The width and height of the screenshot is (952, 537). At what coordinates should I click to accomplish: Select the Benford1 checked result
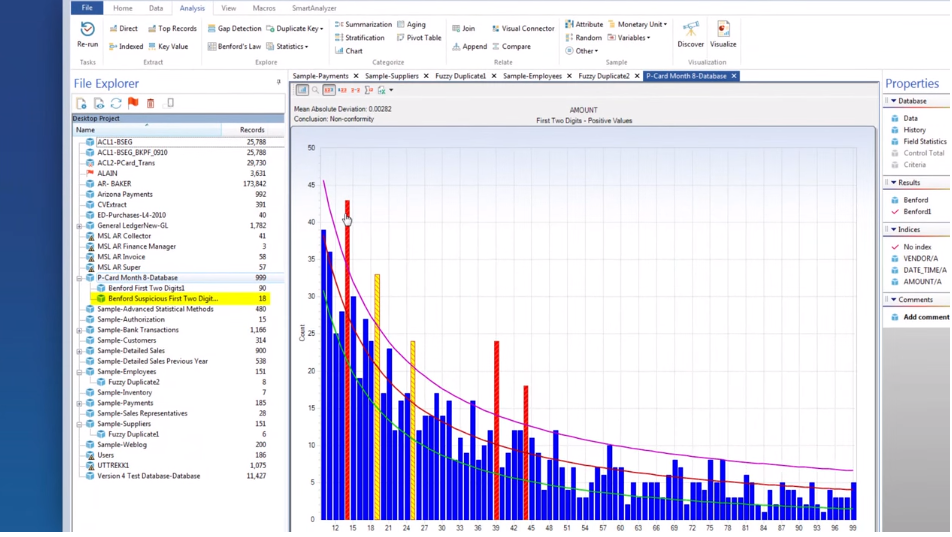[917, 212]
